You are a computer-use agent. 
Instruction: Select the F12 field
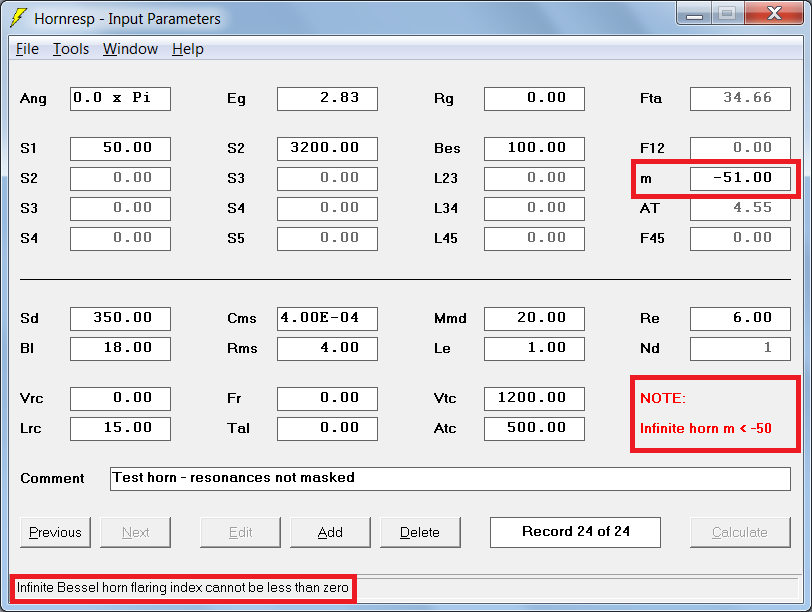740,149
